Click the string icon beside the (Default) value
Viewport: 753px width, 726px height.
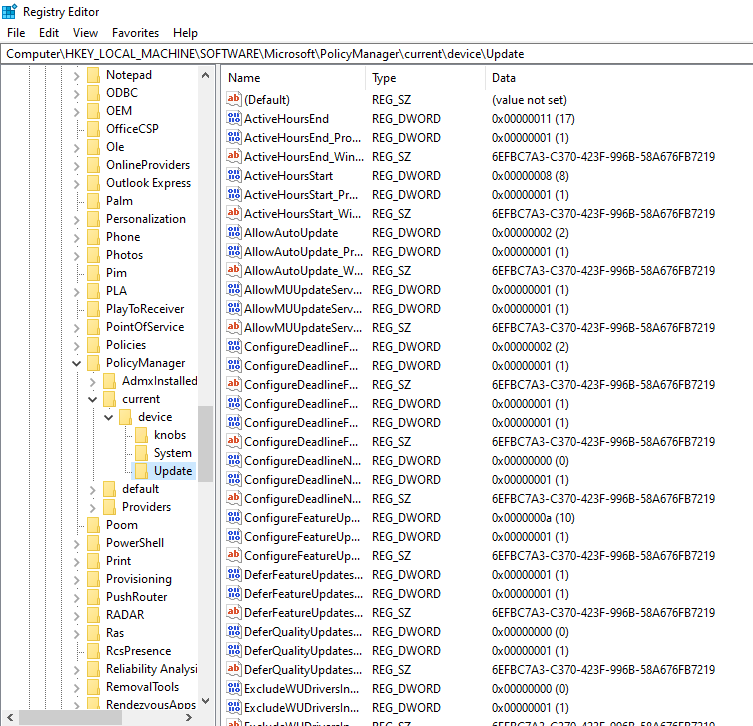(x=234, y=100)
